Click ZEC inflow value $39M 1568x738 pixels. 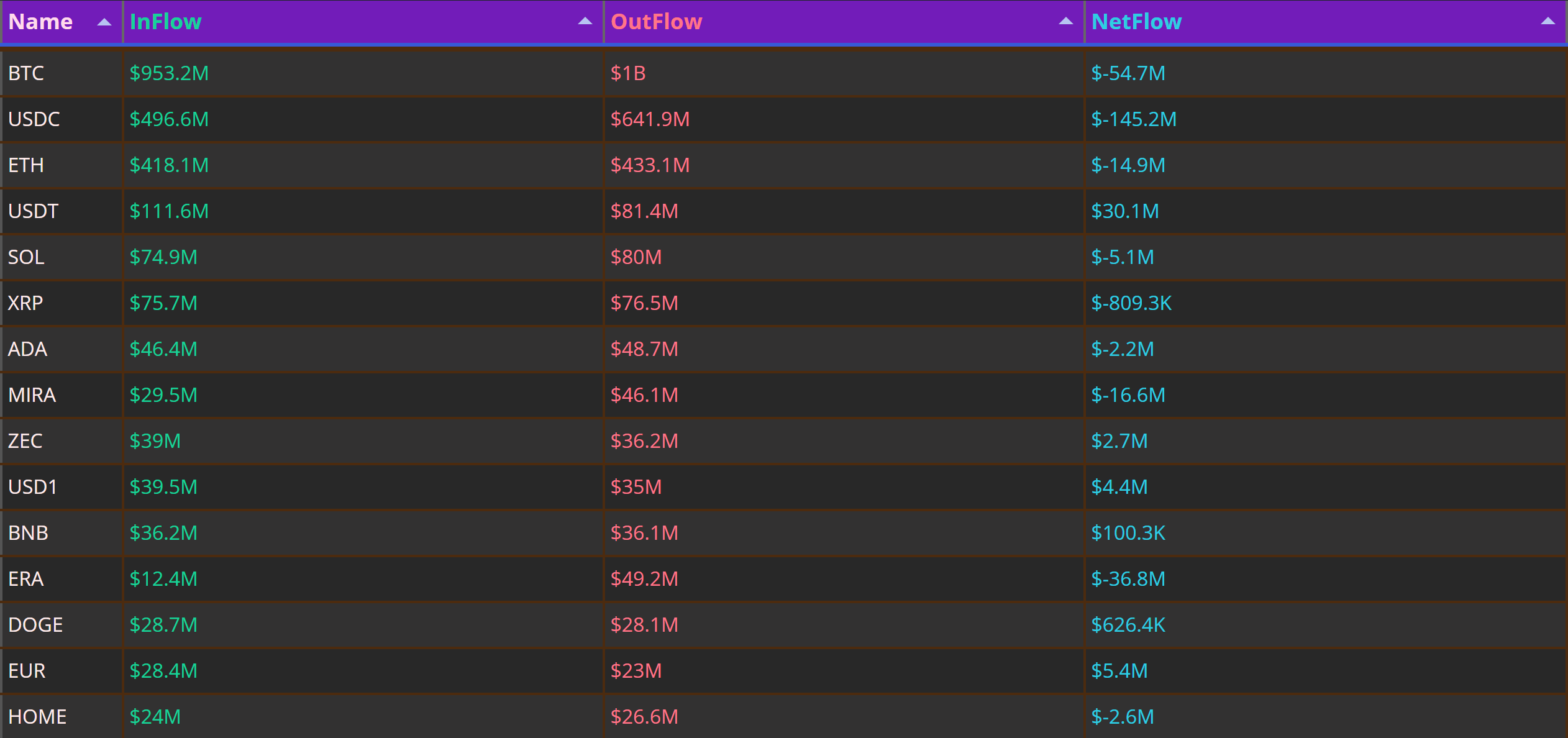coord(155,441)
